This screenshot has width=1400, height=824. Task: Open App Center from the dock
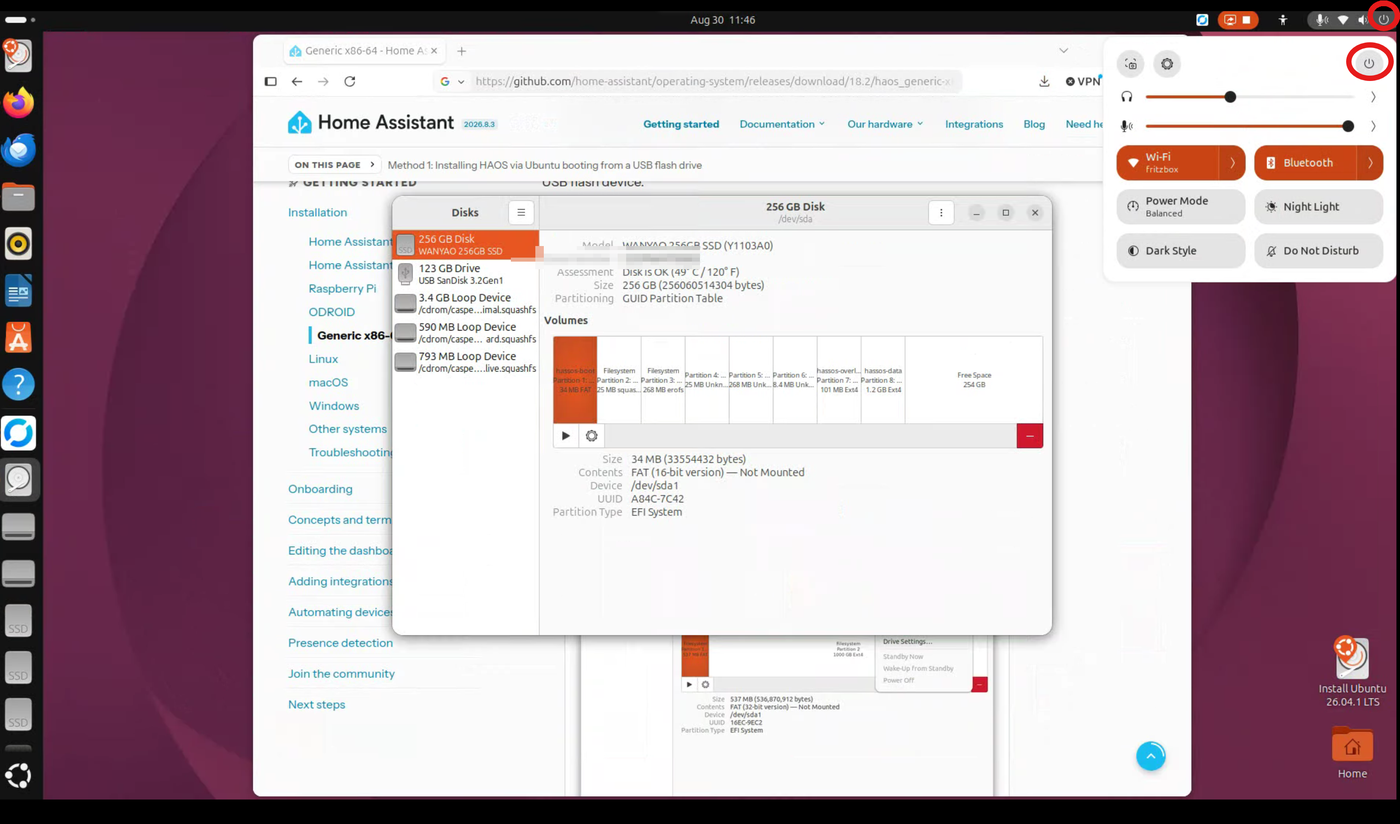point(18,338)
